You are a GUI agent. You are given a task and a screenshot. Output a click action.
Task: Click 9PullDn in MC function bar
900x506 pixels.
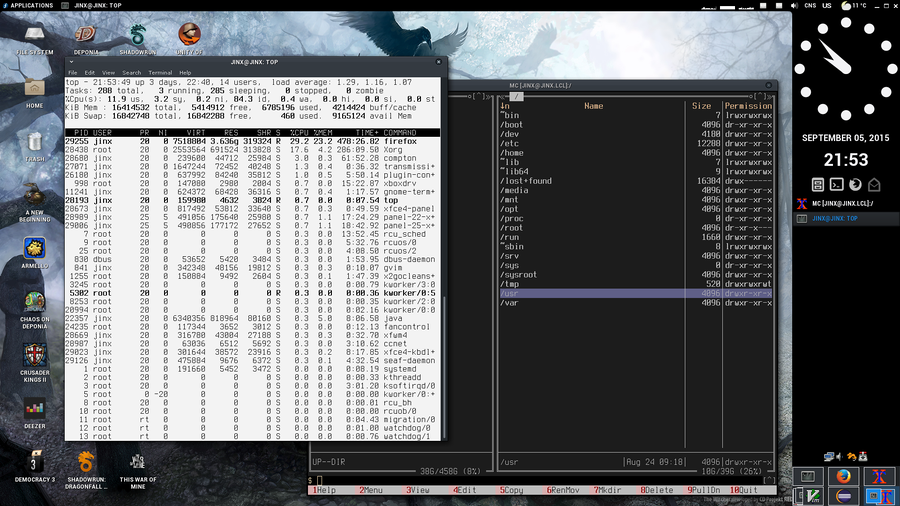tap(704, 491)
